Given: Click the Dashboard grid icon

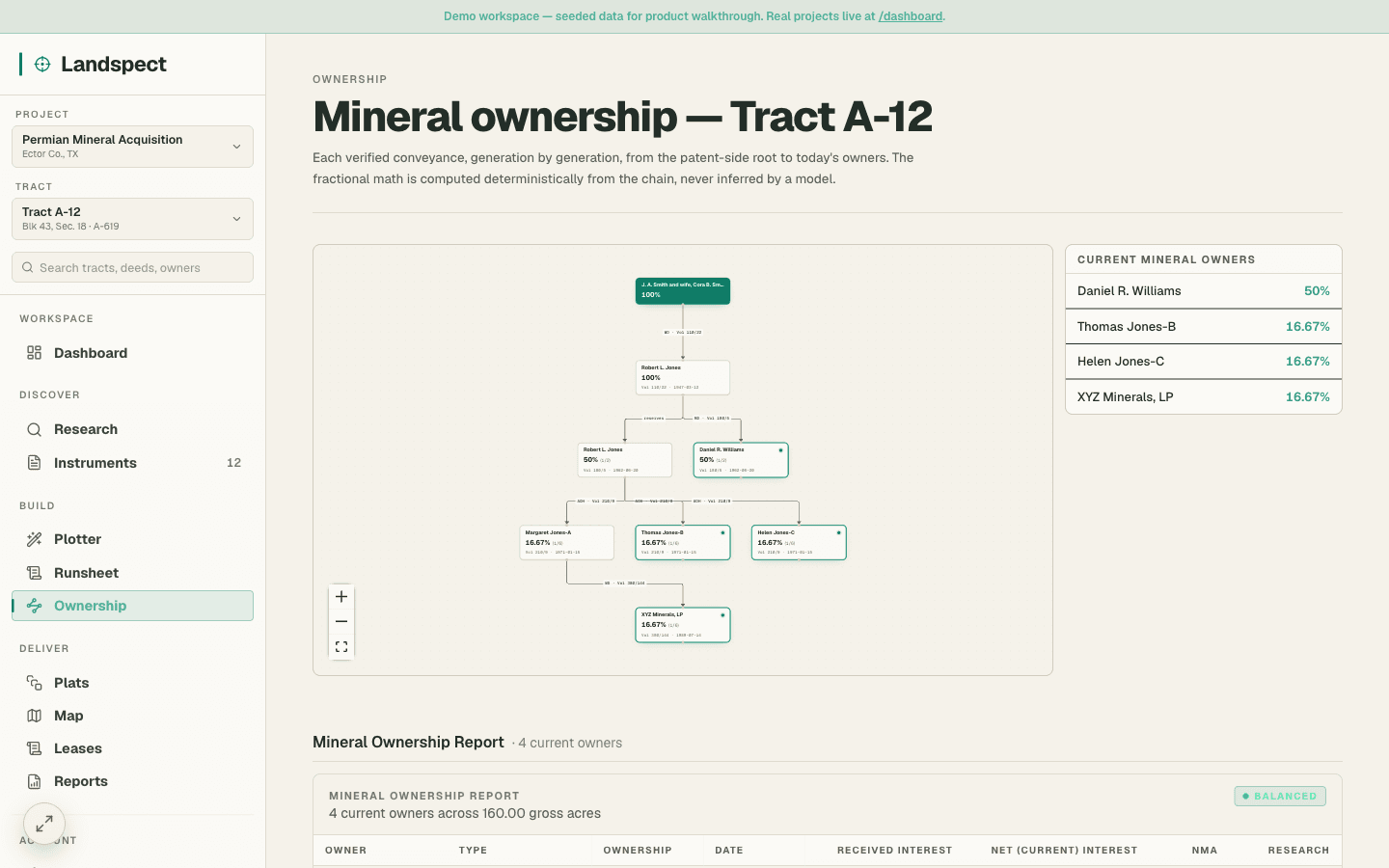Looking at the screenshot, I should (x=34, y=353).
